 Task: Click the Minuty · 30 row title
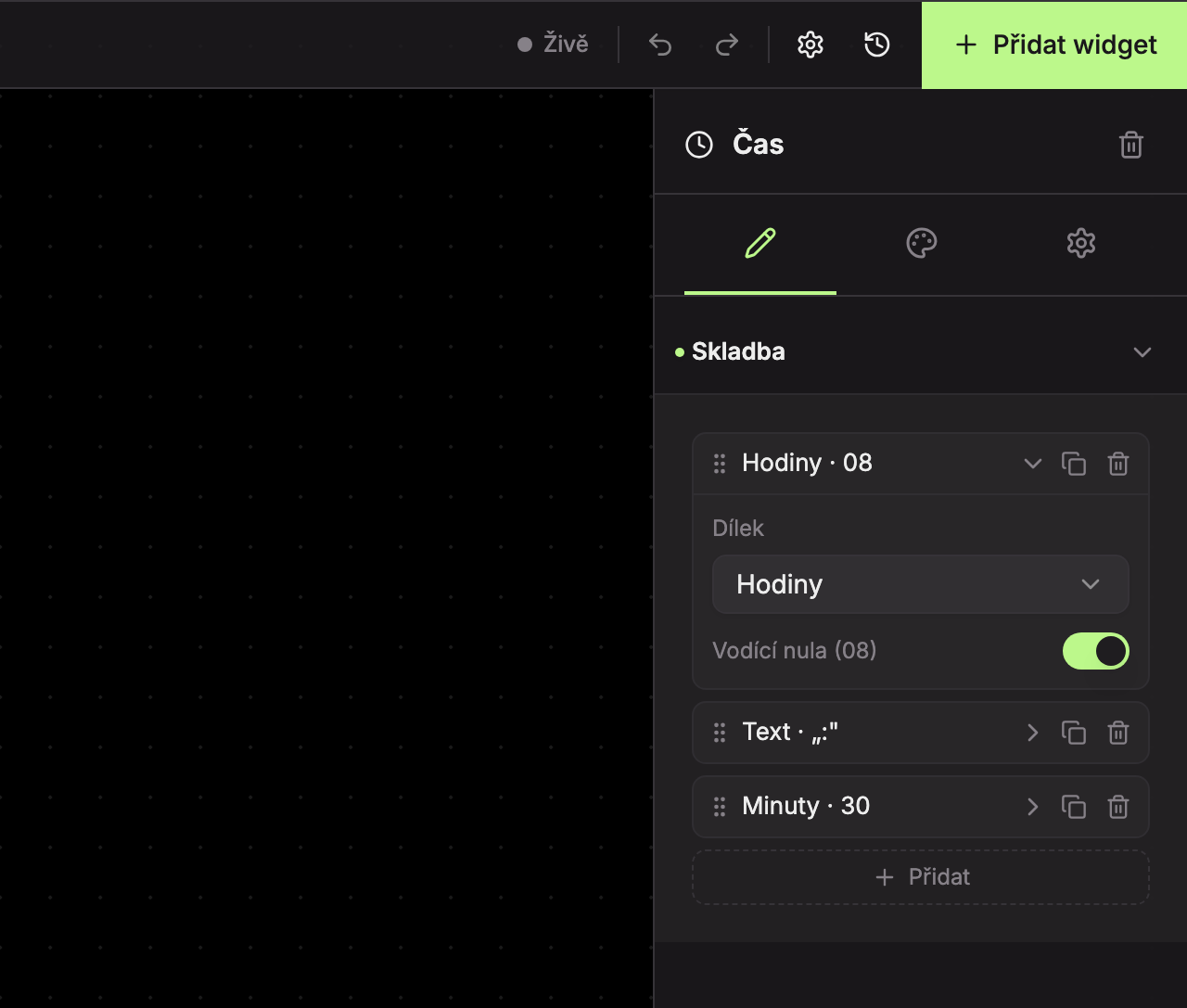click(x=806, y=806)
